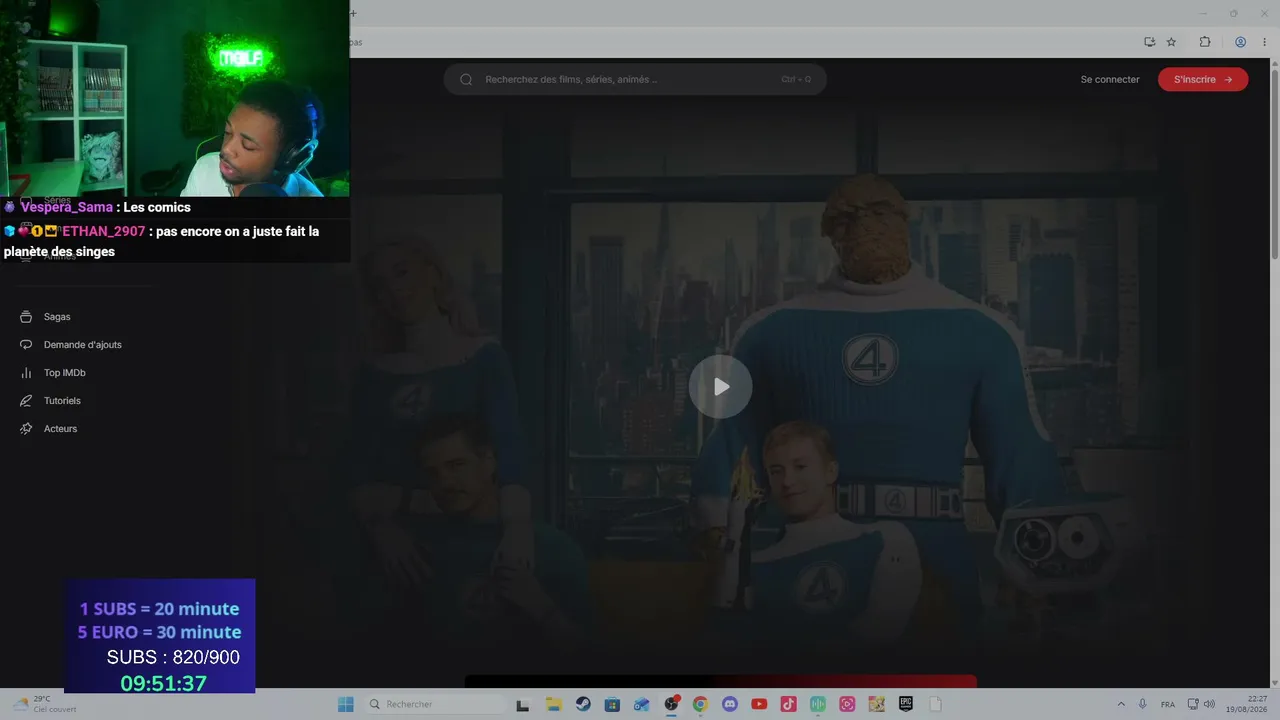Switch the FRA keyboard language
This screenshot has width=1280, height=720.
pos(1168,704)
